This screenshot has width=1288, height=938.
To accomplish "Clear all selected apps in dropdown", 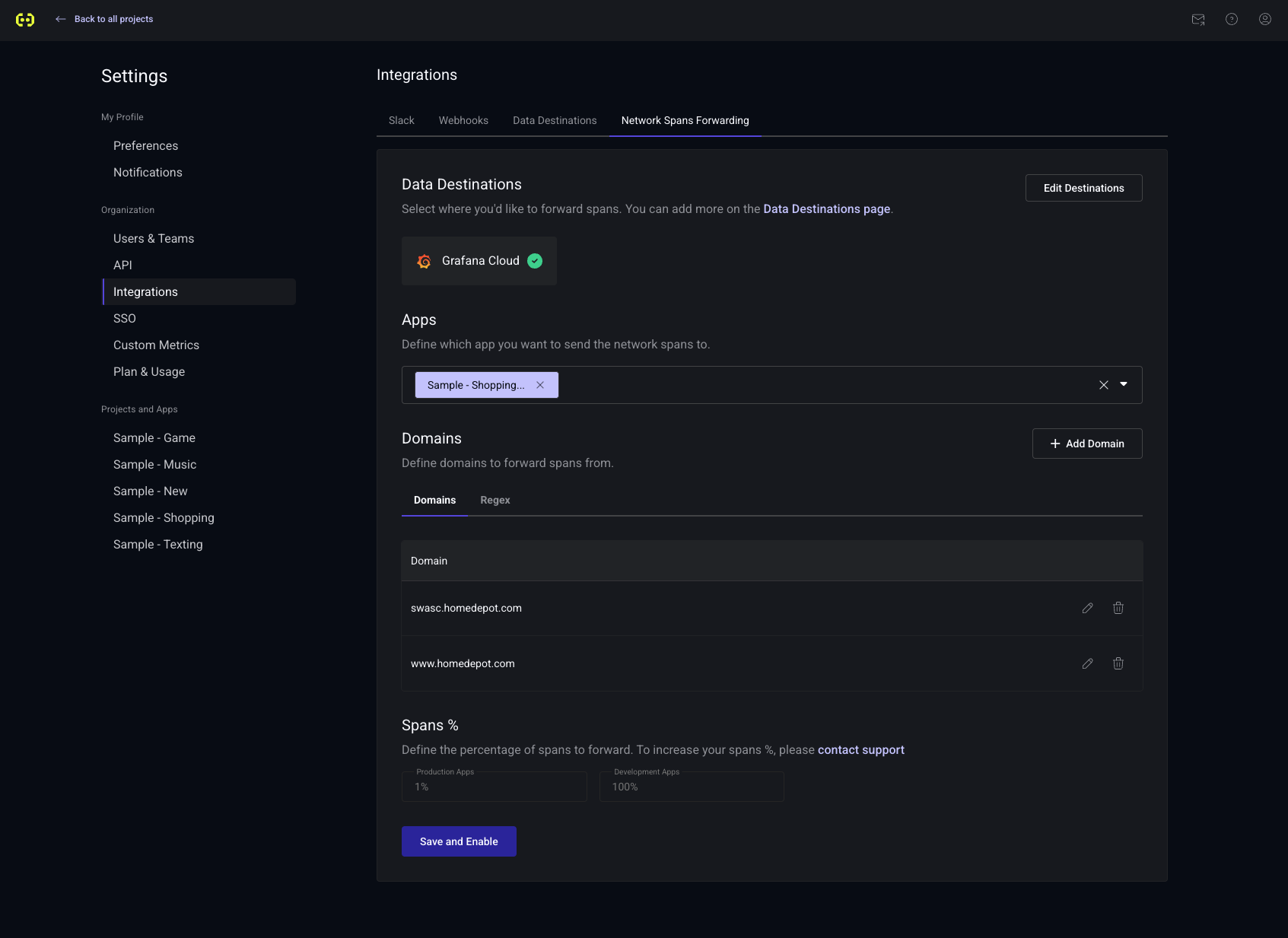I will (x=1103, y=385).
